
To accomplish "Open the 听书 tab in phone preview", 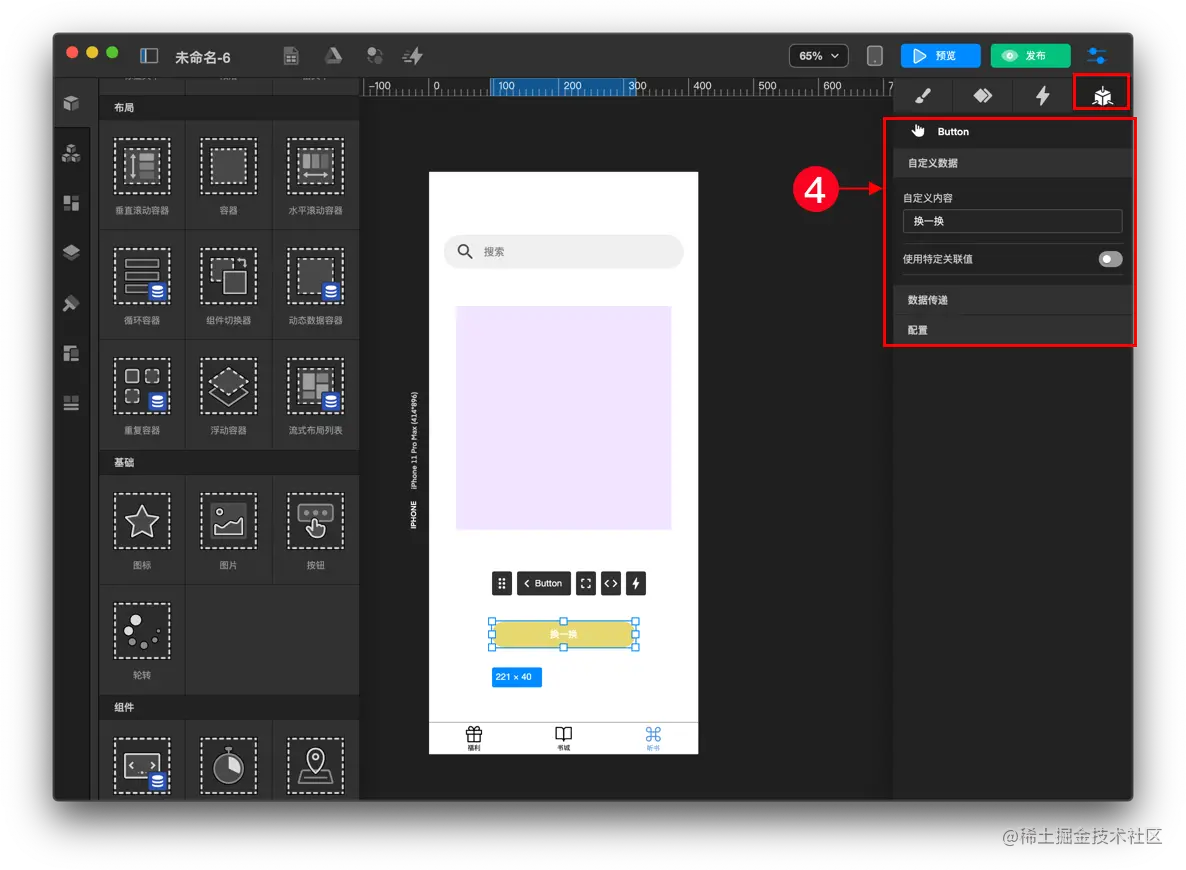I will [x=653, y=738].
